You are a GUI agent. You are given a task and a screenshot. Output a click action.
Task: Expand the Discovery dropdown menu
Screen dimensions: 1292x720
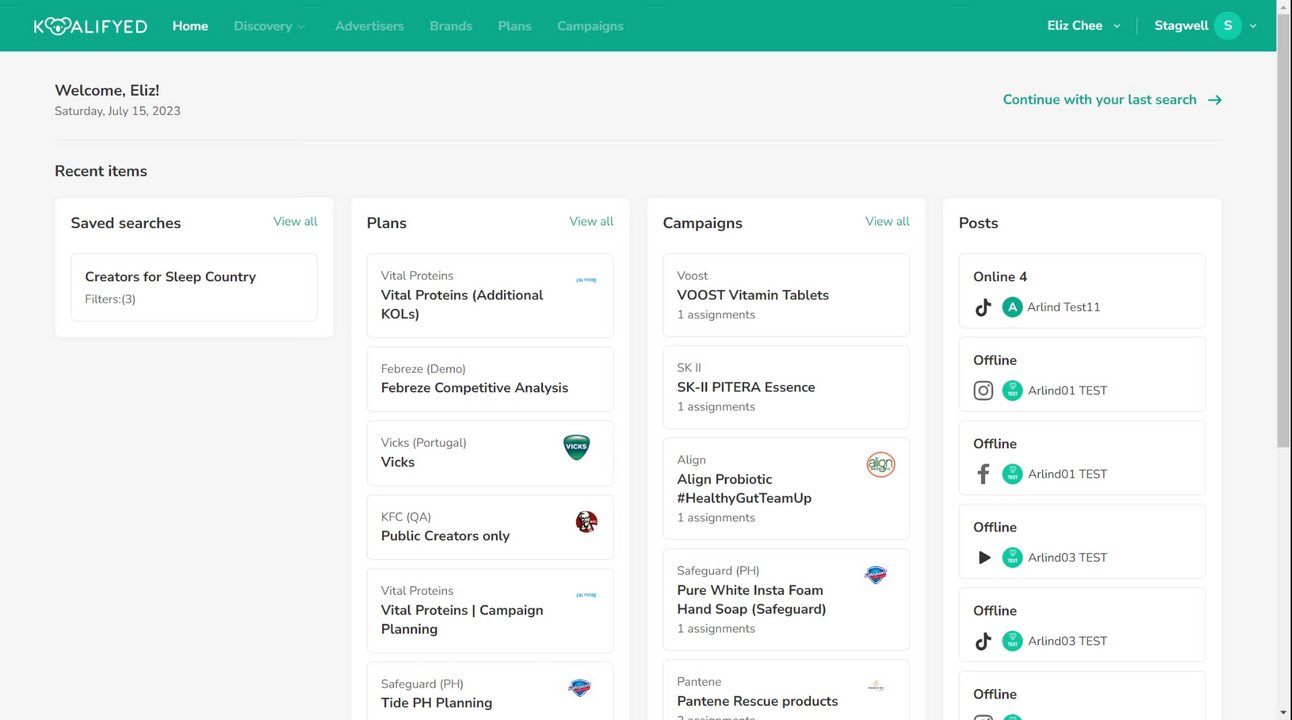pyautogui.click(x=270, y=26)
